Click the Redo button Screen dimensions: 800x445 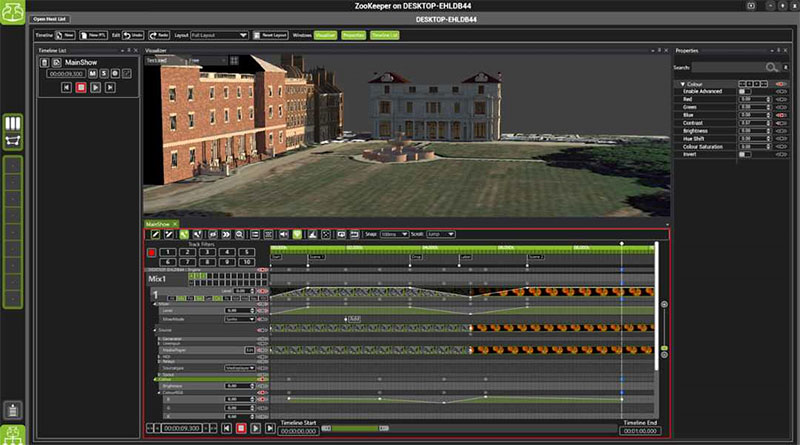point(161,35)
